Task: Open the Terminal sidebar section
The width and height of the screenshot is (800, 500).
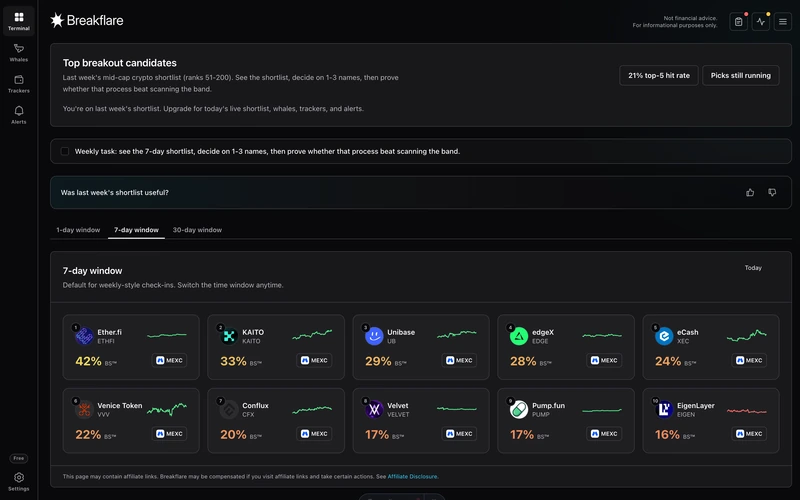Action: [x=18, y=21]
